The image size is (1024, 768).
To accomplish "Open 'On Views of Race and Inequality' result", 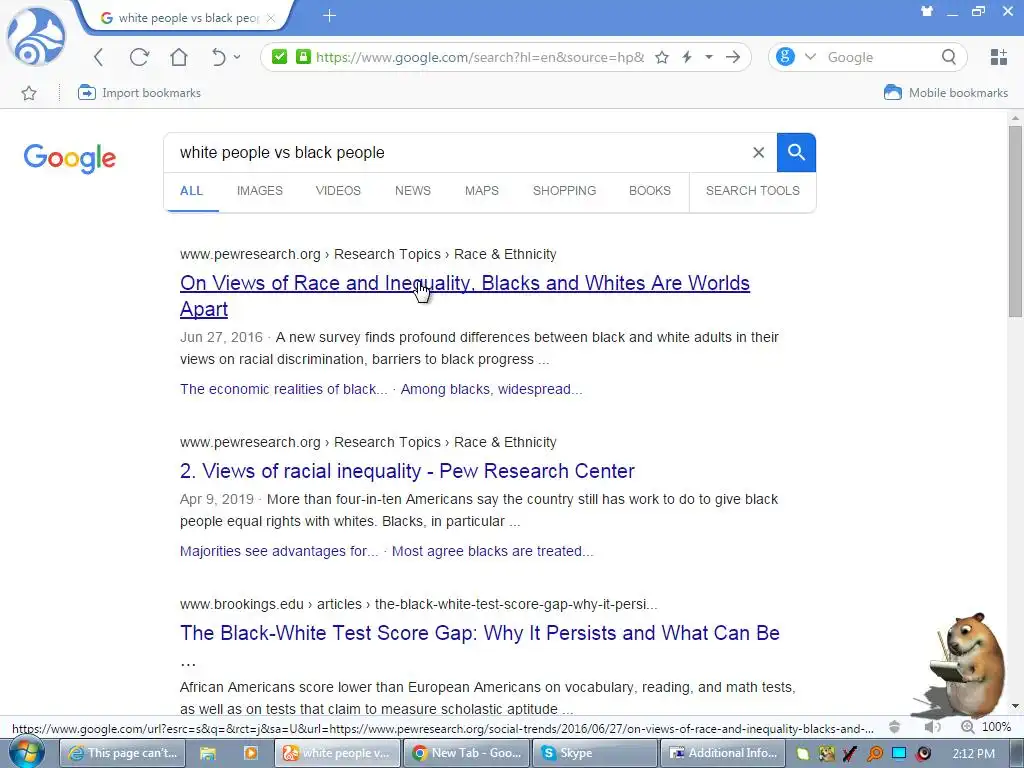I will tap(465, 296).
